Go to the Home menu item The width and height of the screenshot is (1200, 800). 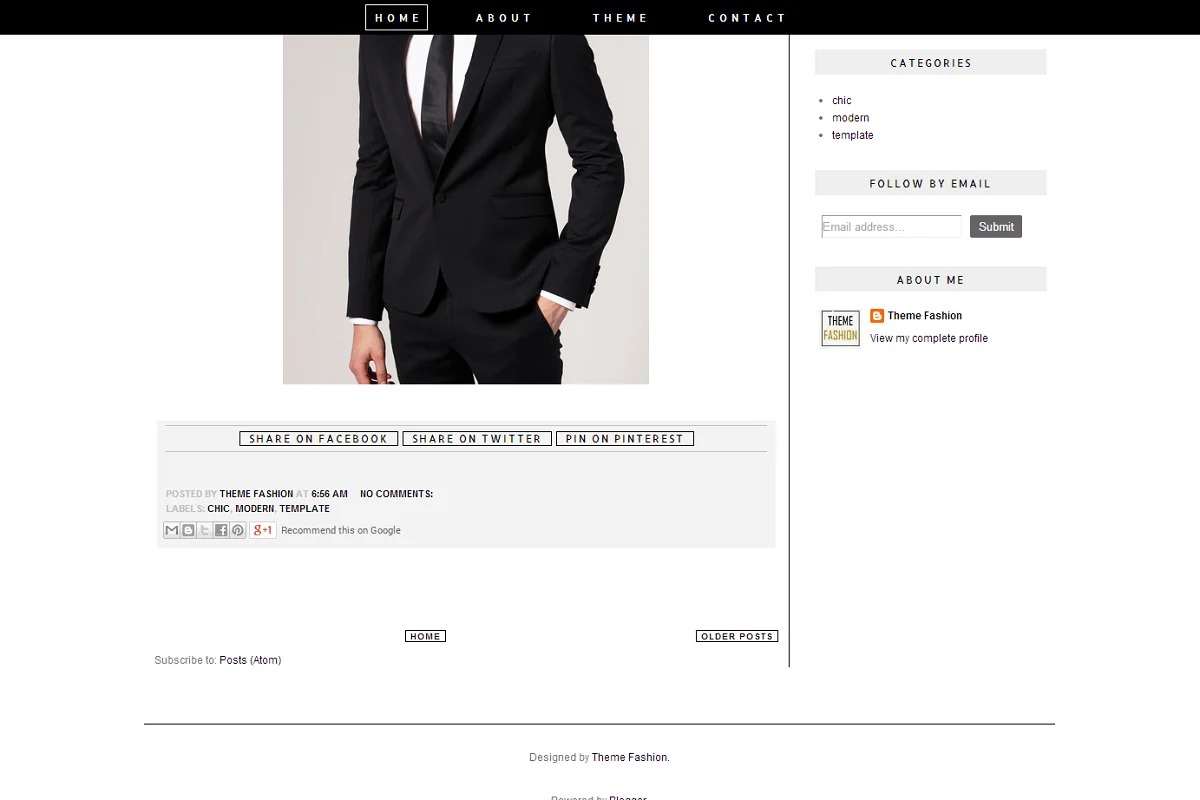pos(397,18)
